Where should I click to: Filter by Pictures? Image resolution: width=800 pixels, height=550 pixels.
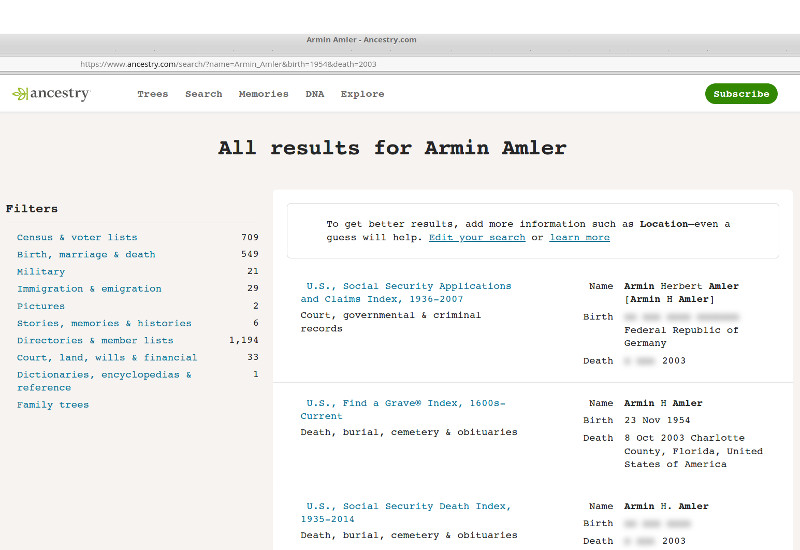click(x=41, y=306)
